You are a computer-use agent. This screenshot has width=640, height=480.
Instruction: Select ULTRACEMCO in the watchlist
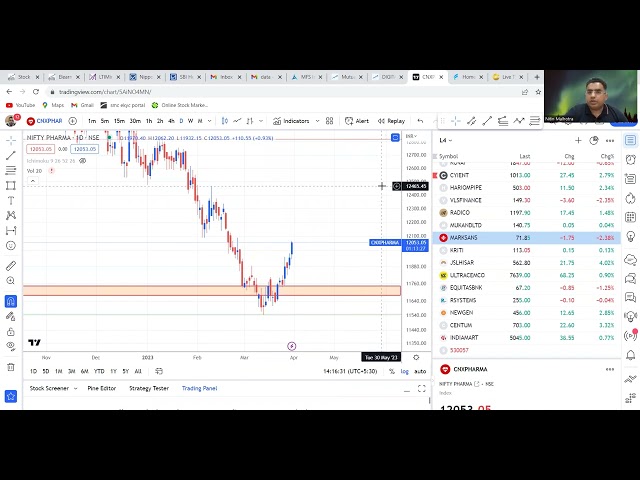tap(527, 275)
